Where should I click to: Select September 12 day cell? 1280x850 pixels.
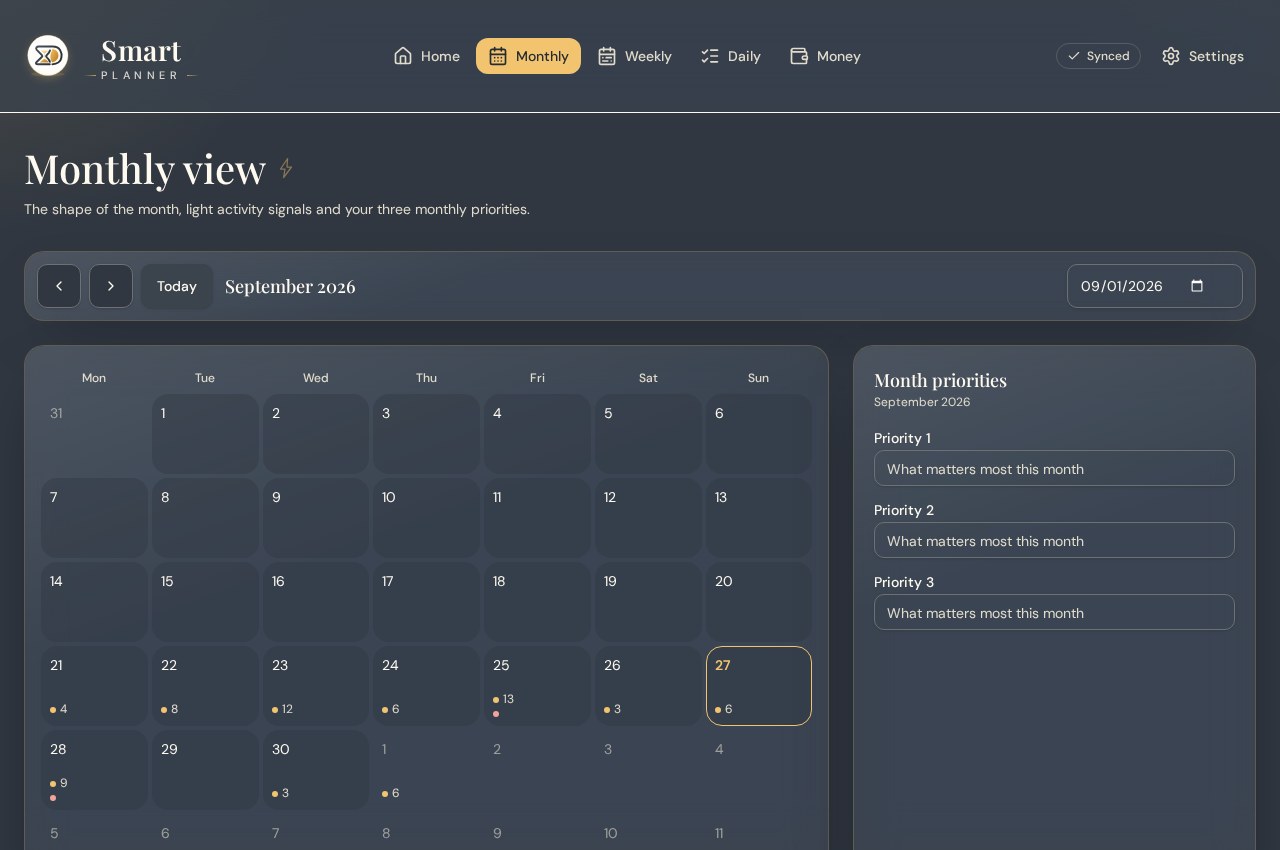point(648,518)
